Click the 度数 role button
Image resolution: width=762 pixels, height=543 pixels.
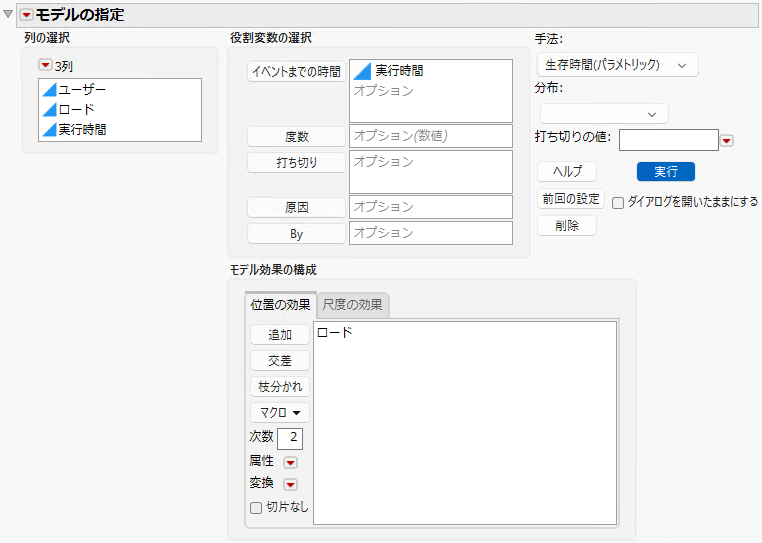coord(296,137)
